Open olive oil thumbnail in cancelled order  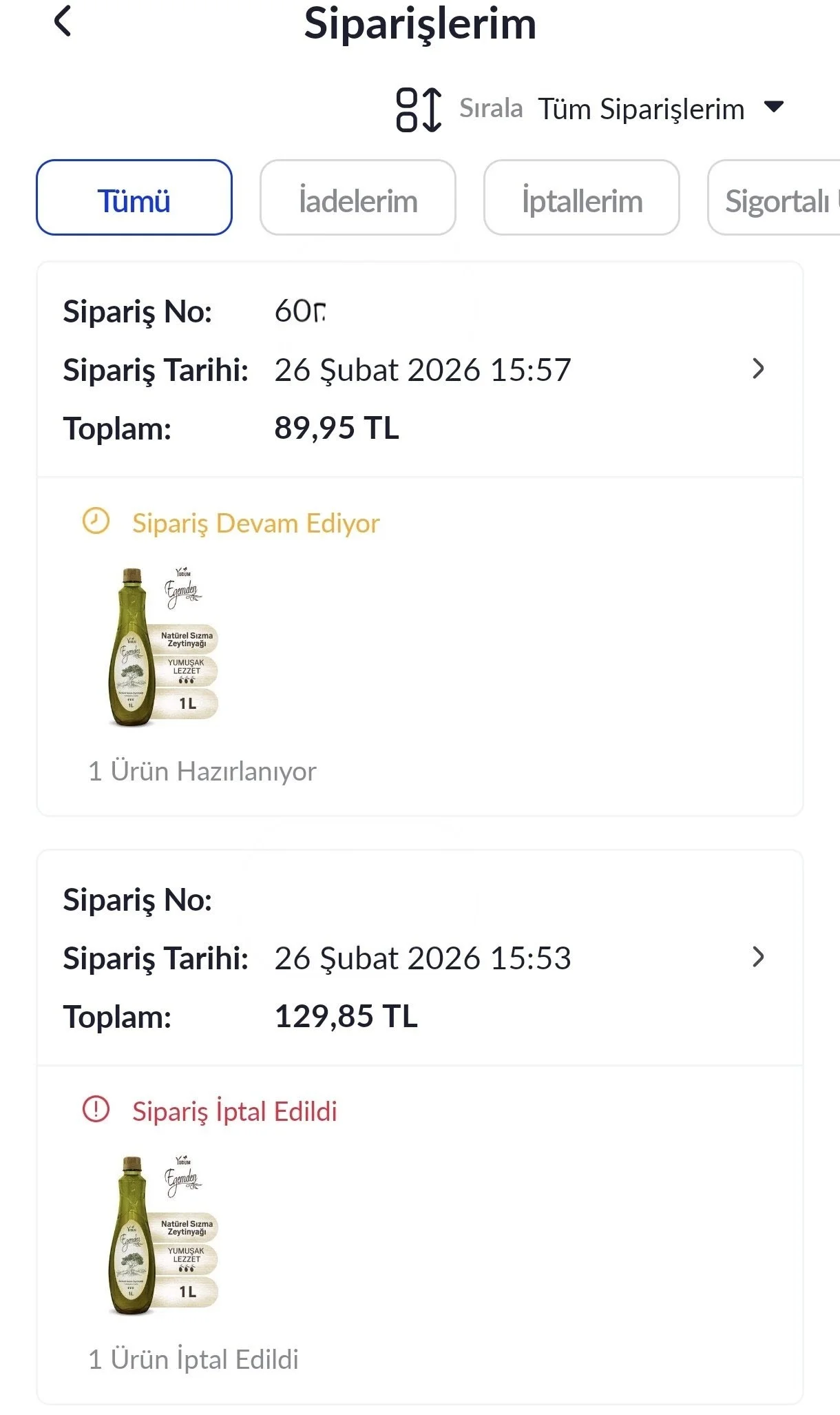(x=163, y=1236)
